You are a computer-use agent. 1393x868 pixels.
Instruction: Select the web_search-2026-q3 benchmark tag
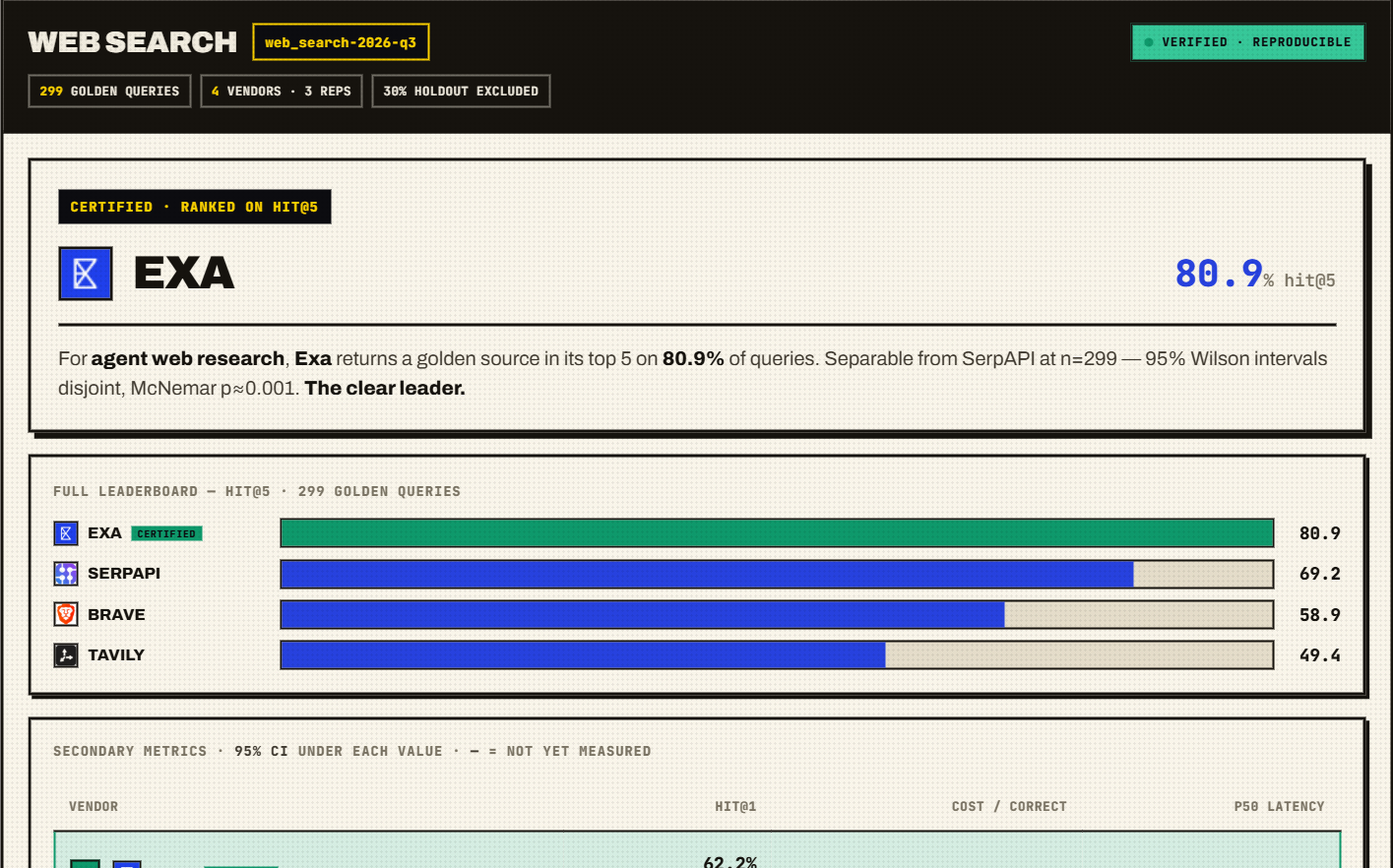point(341,42)
